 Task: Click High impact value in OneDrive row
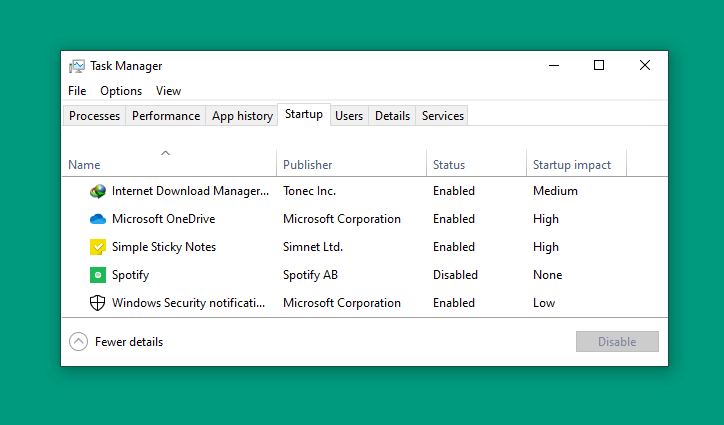[x=546, y=219]
